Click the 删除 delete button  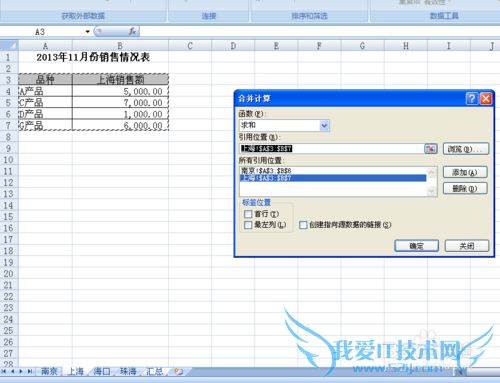point(465,189)
